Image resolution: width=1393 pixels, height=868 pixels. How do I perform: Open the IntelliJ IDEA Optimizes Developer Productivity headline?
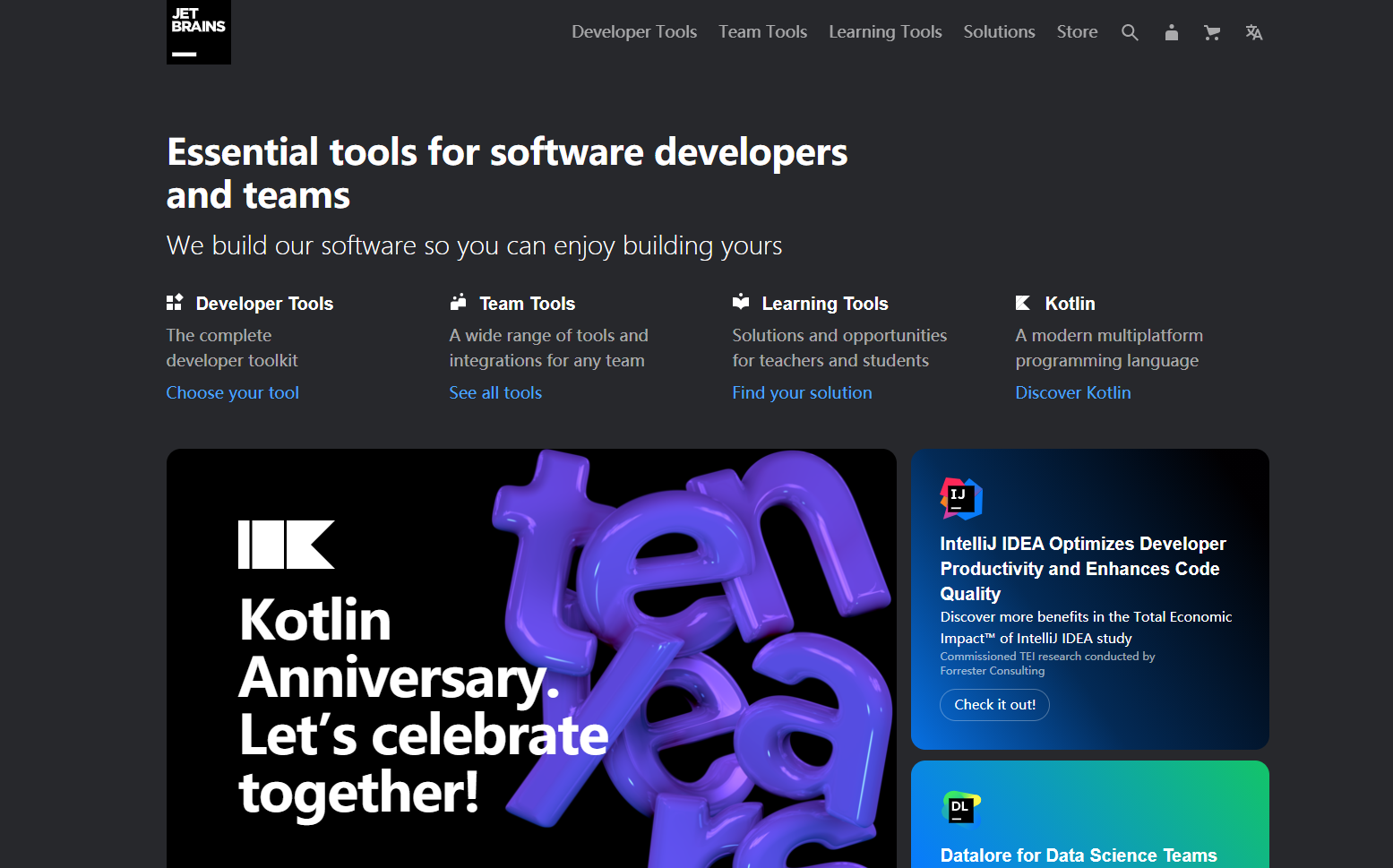1083,569
